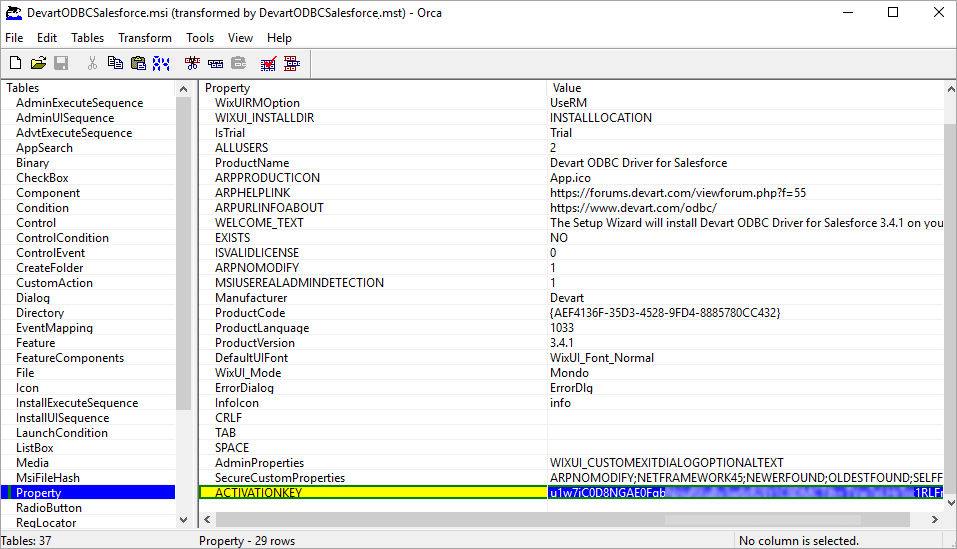The height and width of the screenshot is (549, 957).
Task: Select the SecureCustomProperties property
Action: point(280,478)
